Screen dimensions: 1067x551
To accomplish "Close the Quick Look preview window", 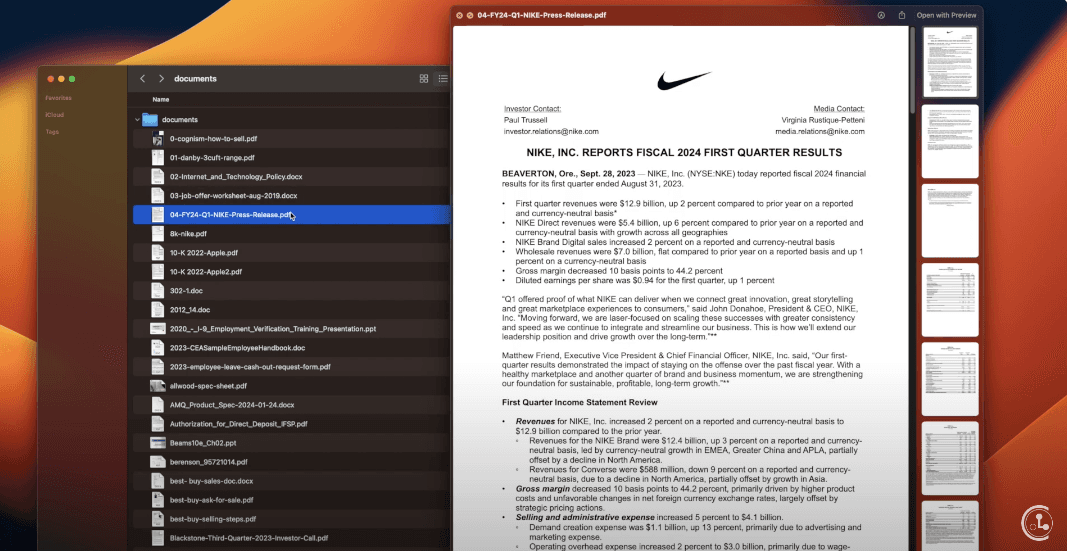I will [459, 15].
